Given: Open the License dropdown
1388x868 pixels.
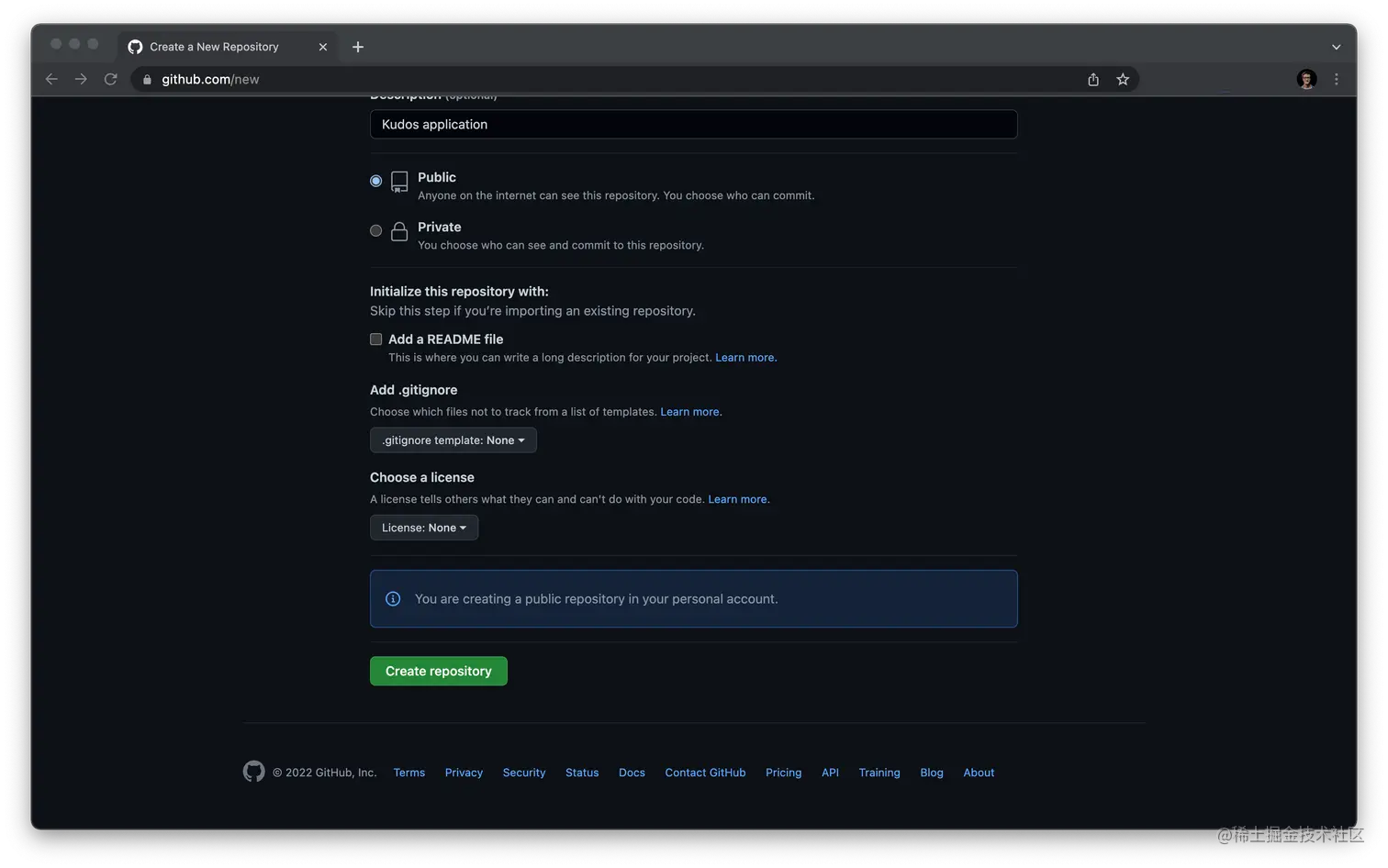Looking at the screenshot, I should 423,528.
